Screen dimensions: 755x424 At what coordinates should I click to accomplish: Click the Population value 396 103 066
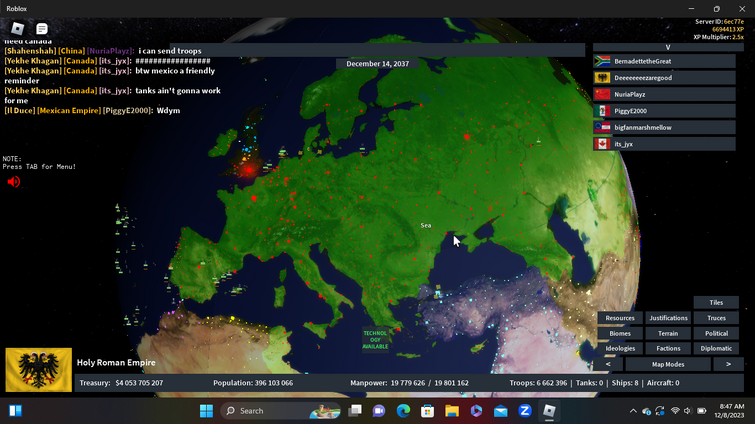click(x=273, y=383)
